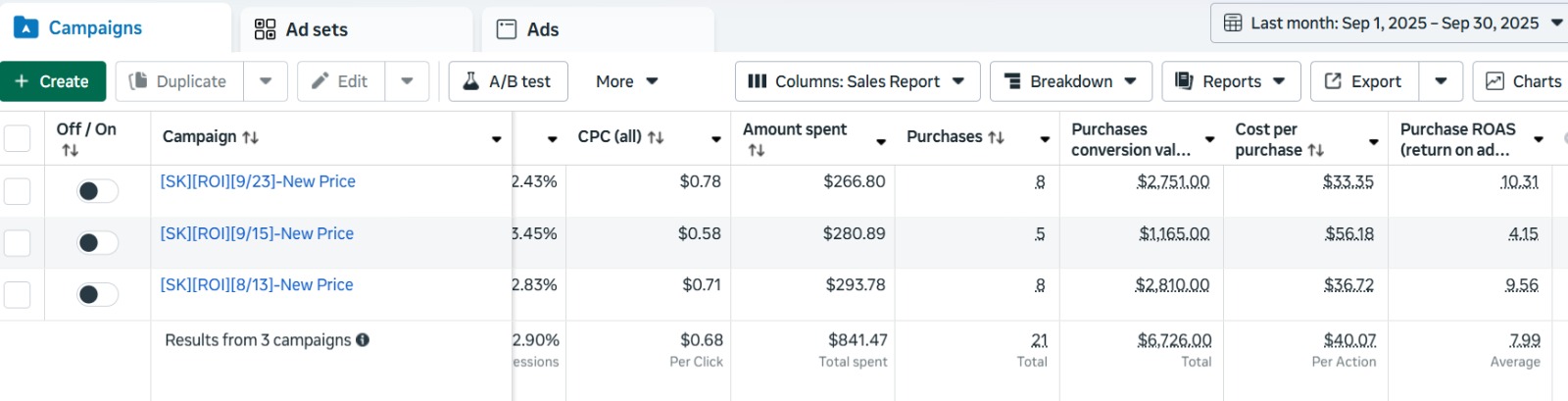Sort by Purchases sort arrows
Image resolution: width=1568 pixels, height=401 pixels.
click(x=996, y=137)
